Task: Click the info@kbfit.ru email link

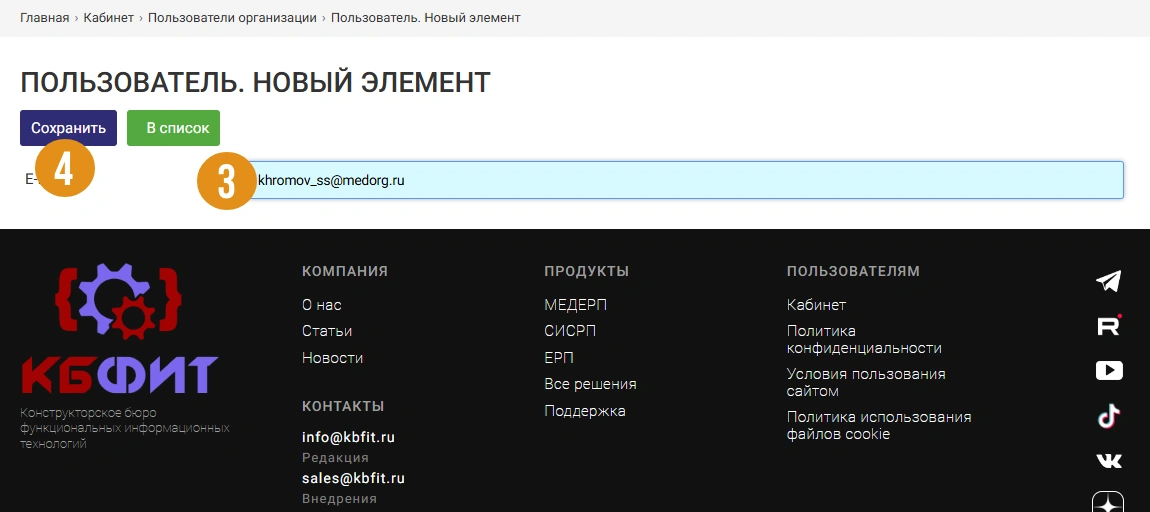Action: pos(348,437)
